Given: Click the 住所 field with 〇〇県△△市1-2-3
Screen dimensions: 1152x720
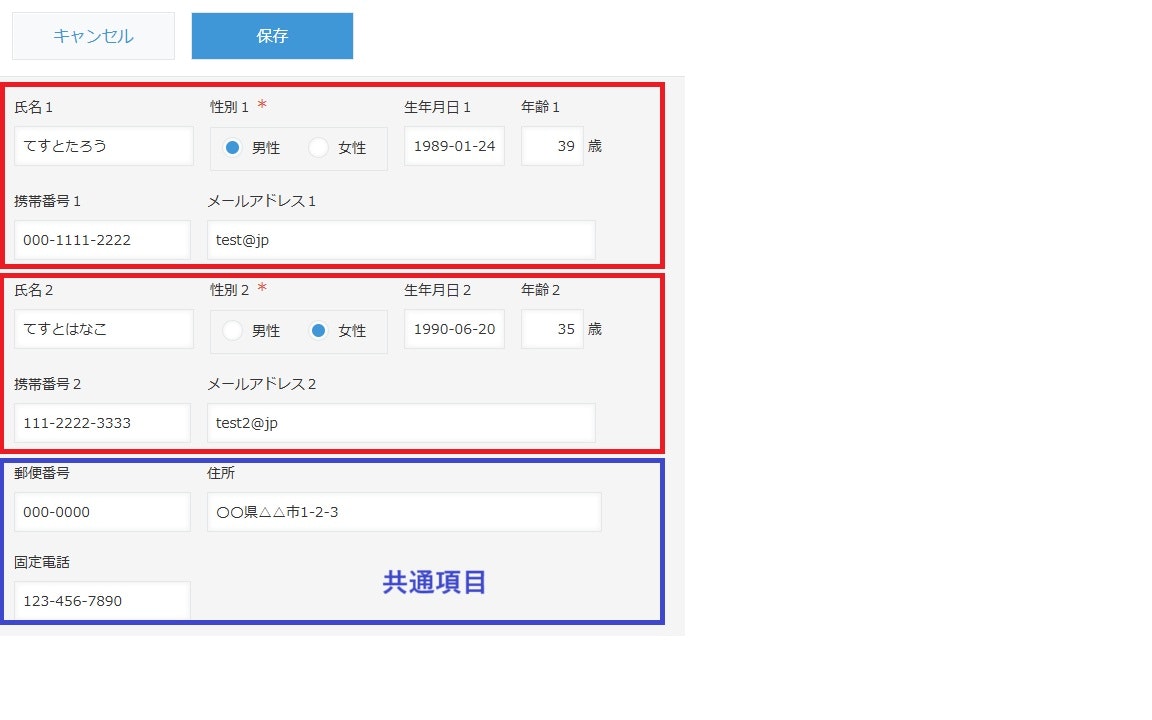Looking at the screenshot, I should point(404,512).
